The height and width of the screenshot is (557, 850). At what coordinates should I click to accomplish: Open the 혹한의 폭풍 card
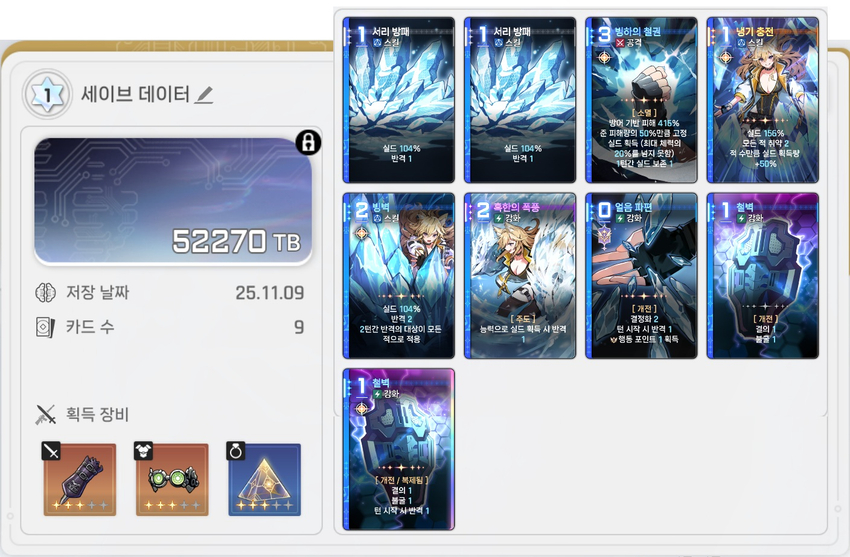coord(520,276)
